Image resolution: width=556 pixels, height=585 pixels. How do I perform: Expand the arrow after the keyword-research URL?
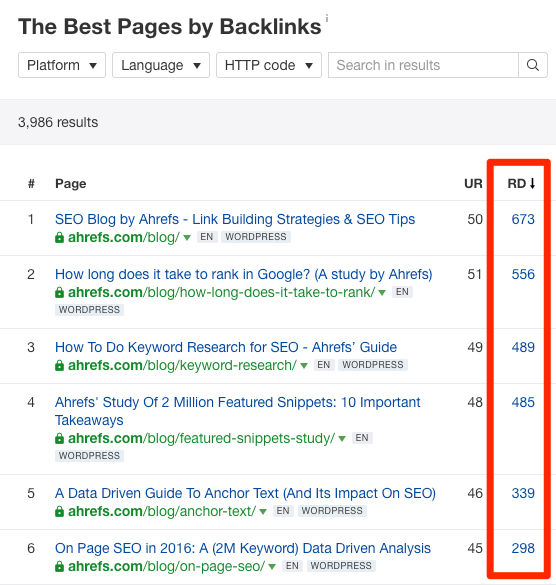[304, 366]
